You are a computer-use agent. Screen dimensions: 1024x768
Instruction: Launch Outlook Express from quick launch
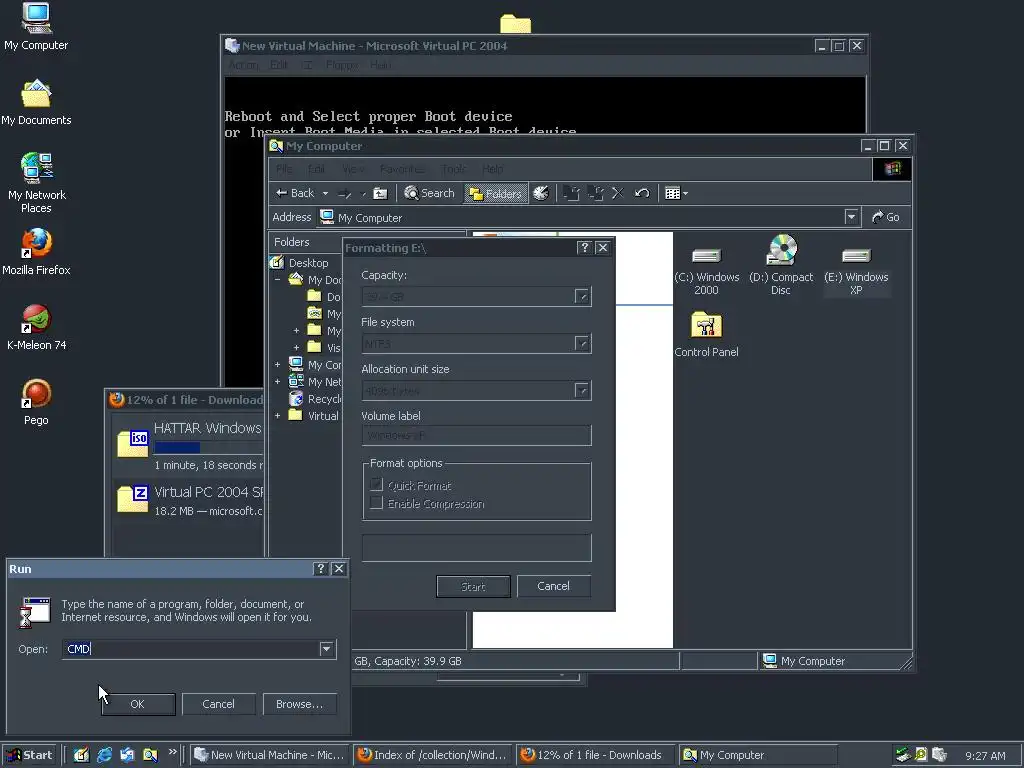pyautogui.click(x=127, y=755)
